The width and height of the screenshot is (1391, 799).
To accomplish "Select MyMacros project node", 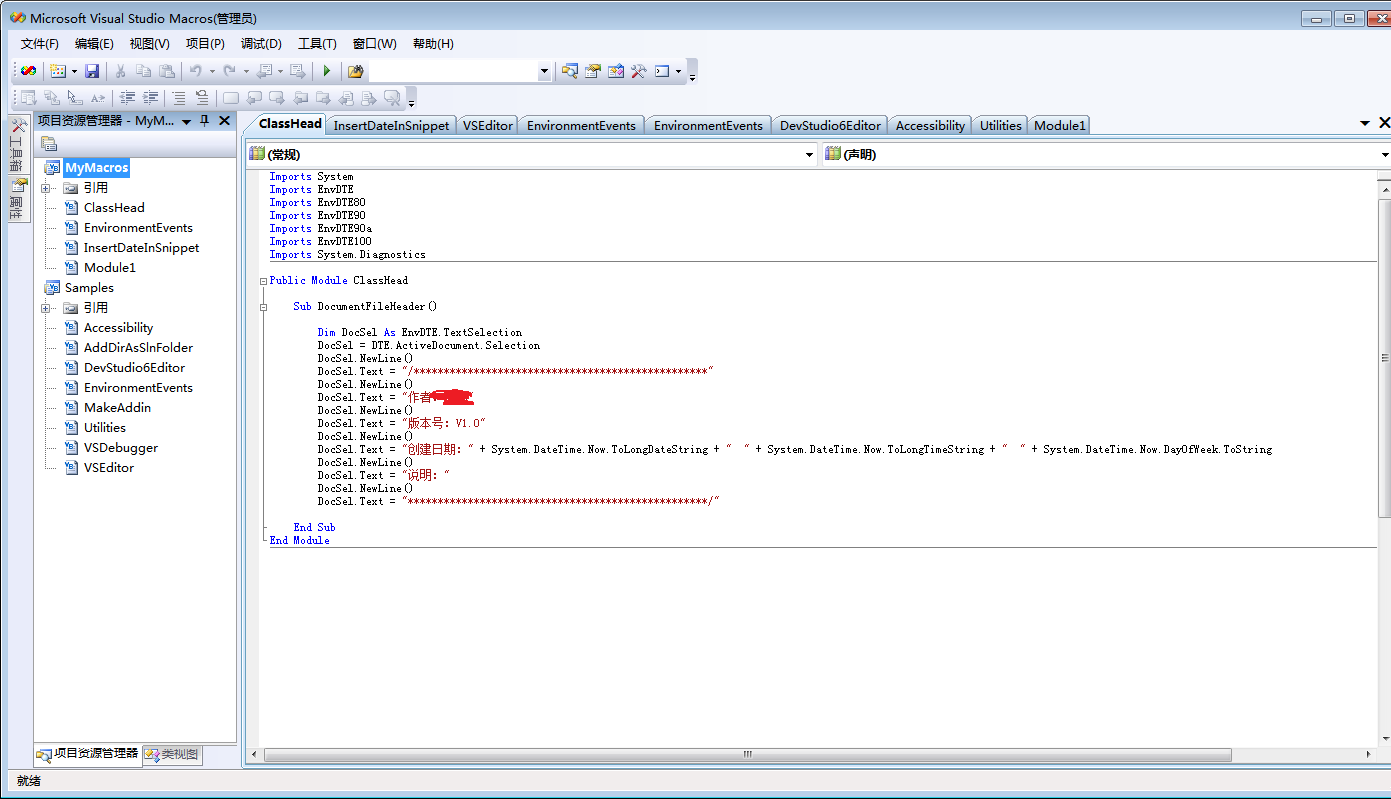I will [x=97, y=168].
